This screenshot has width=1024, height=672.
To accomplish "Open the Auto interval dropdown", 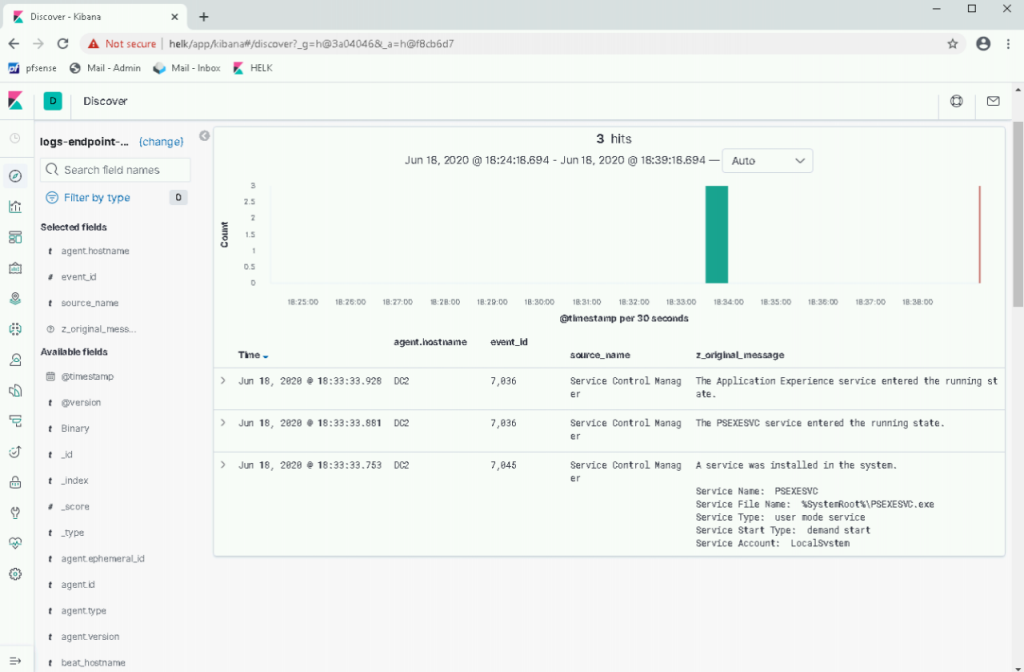I will coord(767,161).
